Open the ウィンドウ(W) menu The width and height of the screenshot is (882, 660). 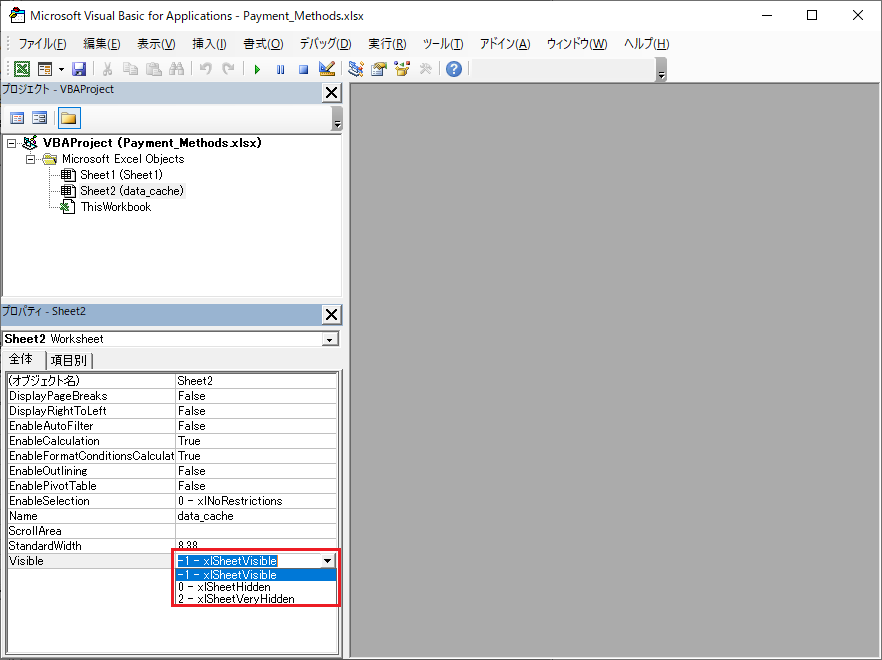click(x=577, y=44)
